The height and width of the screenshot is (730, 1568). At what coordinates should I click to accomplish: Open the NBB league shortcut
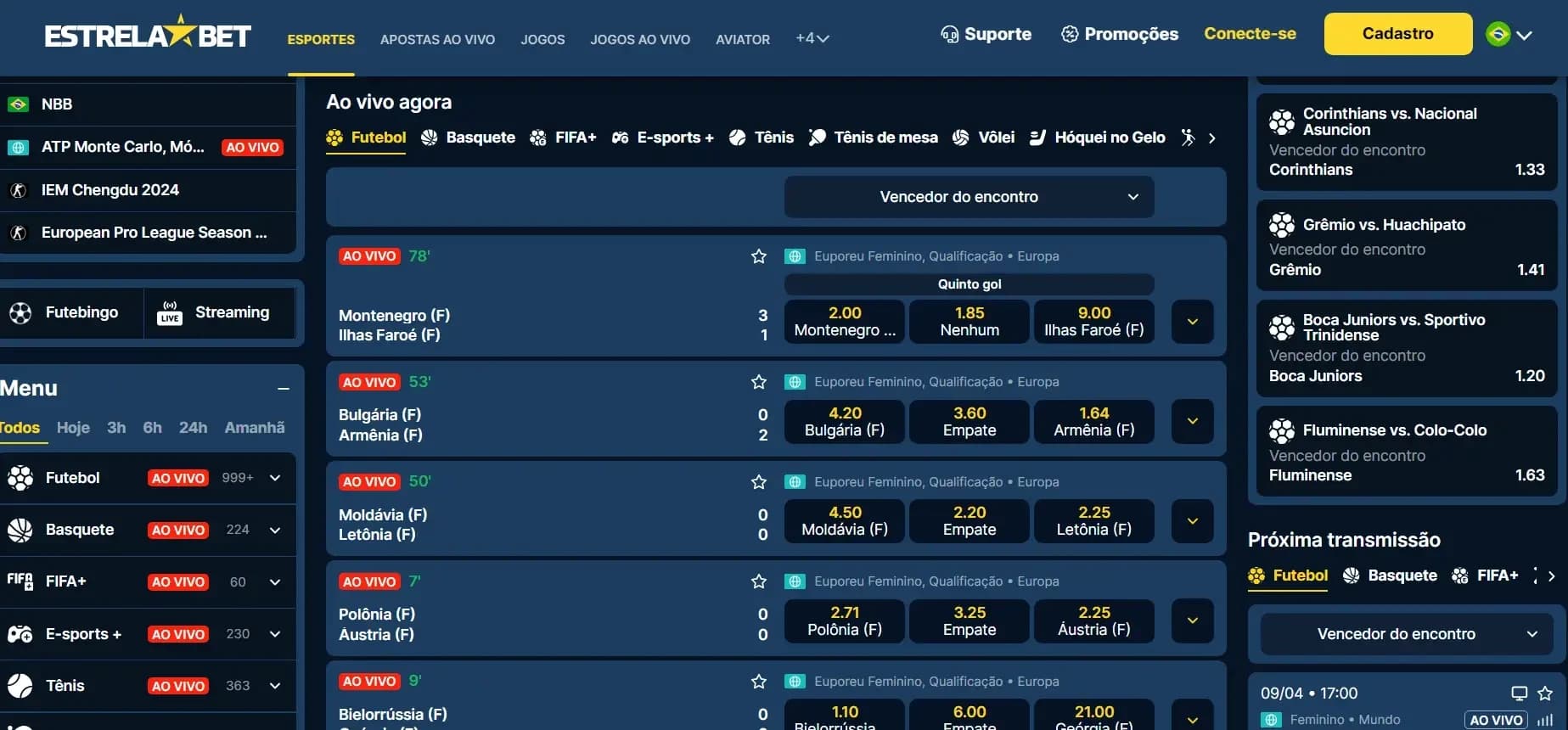[x=148, y=104]
